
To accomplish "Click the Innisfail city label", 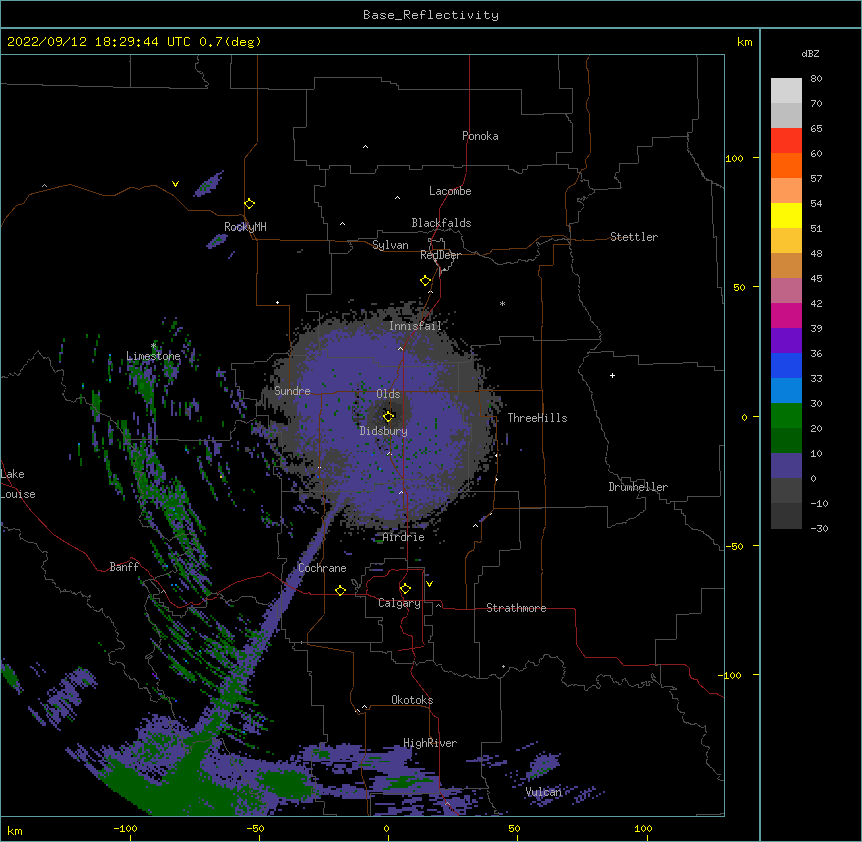I will 416,326.
